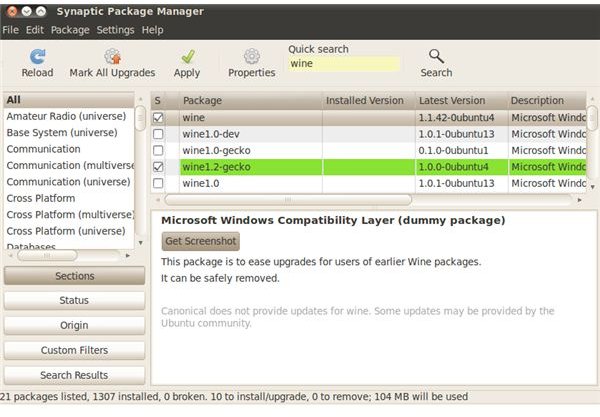This screenshot has height=417, width=600.
Task: Open the Help menu
Action: 152,30
